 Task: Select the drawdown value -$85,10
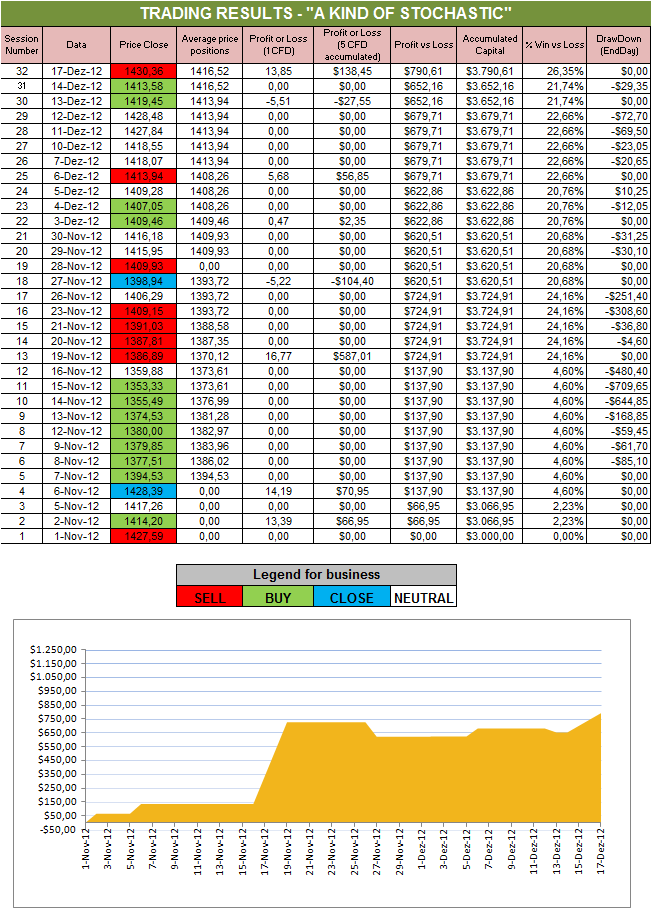tap(619, 461)
